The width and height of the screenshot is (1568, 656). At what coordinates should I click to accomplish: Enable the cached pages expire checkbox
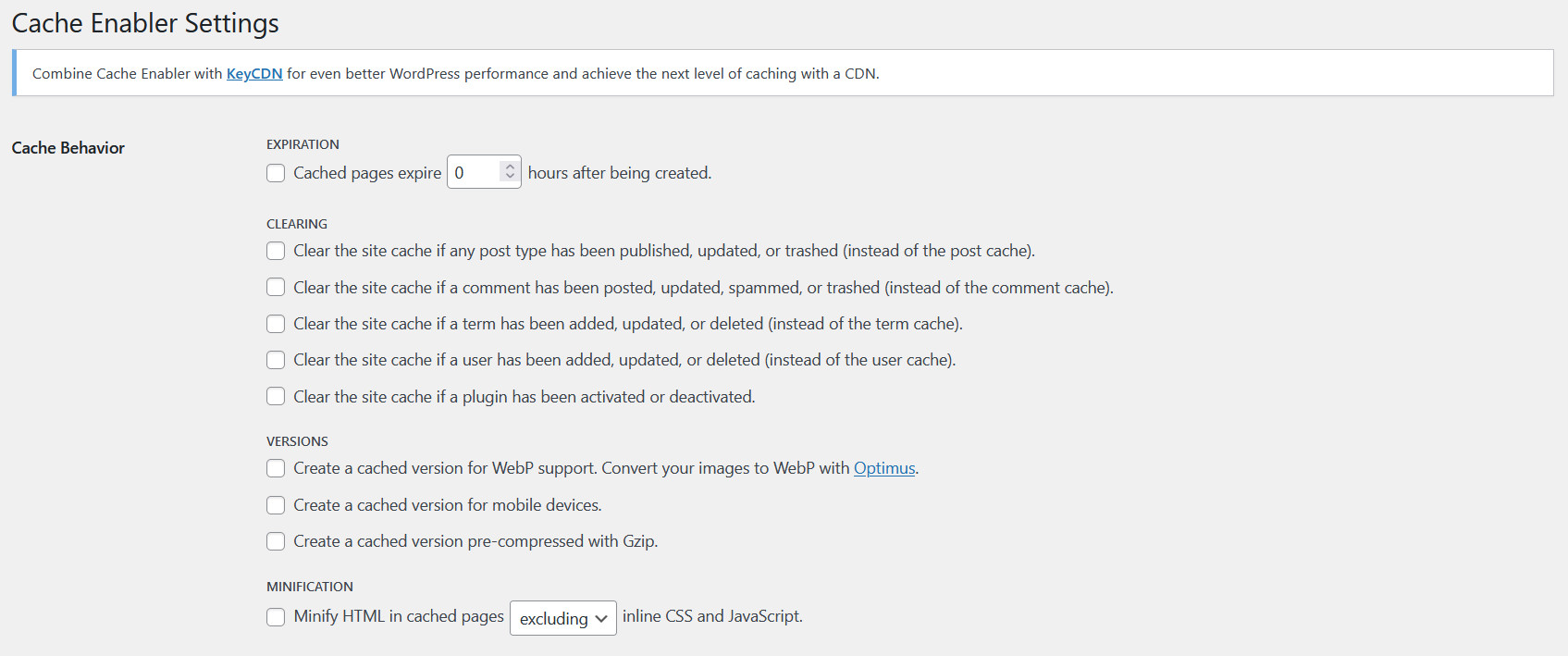(x=276, y=173)
